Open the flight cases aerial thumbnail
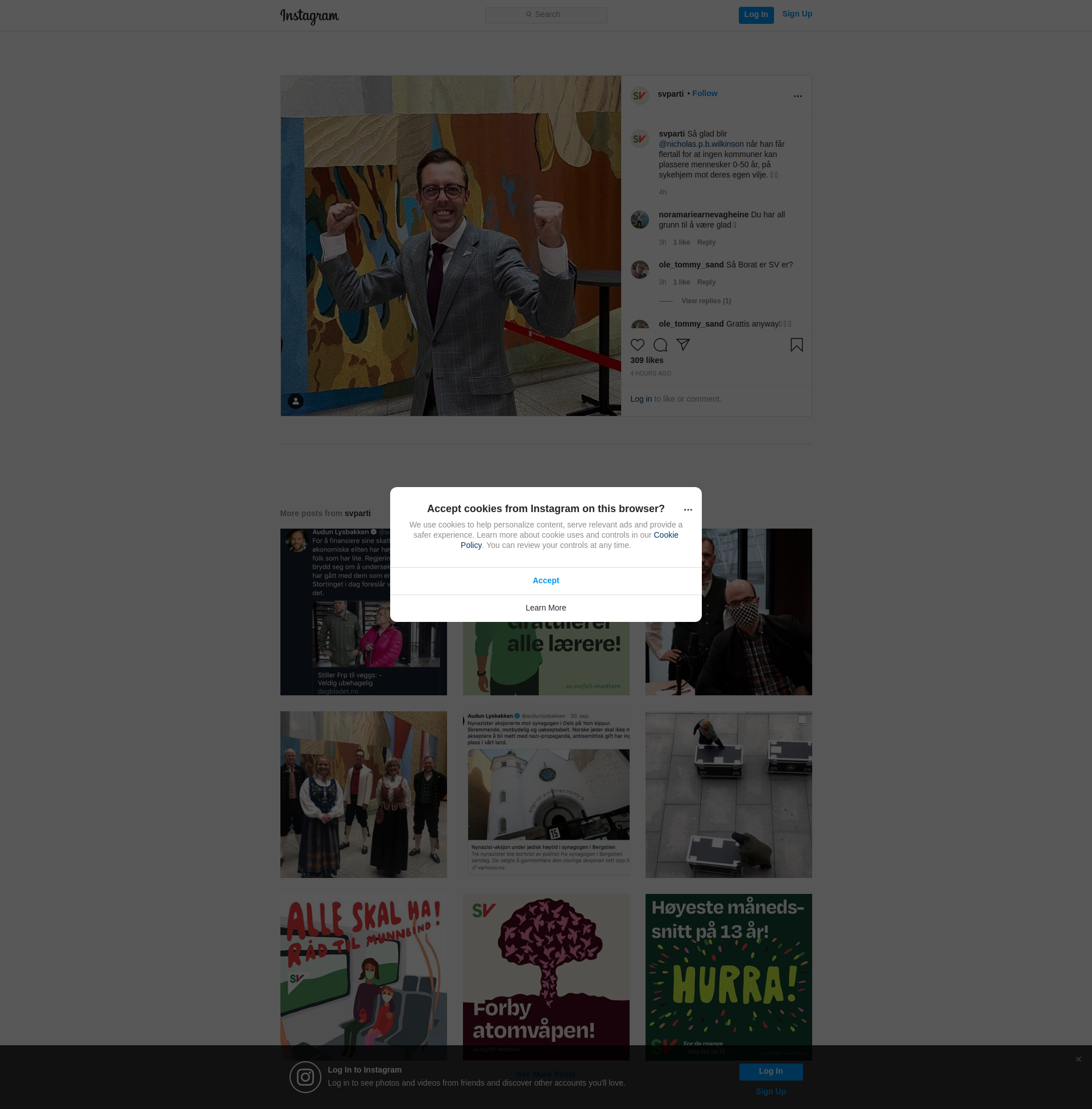The image size is (1092, 1109). tap(729, 794)
